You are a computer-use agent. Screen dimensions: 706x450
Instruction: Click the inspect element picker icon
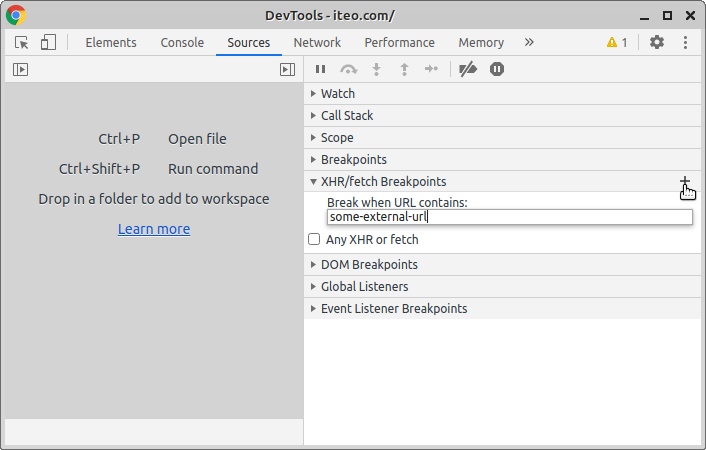pos(22,42)
